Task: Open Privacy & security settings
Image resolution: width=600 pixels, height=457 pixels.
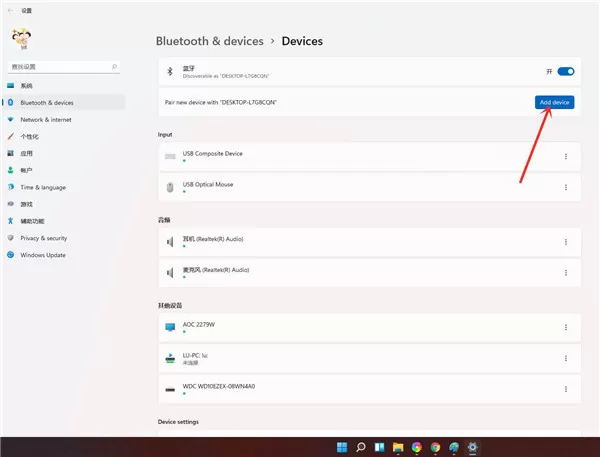Action: (64, 238)
